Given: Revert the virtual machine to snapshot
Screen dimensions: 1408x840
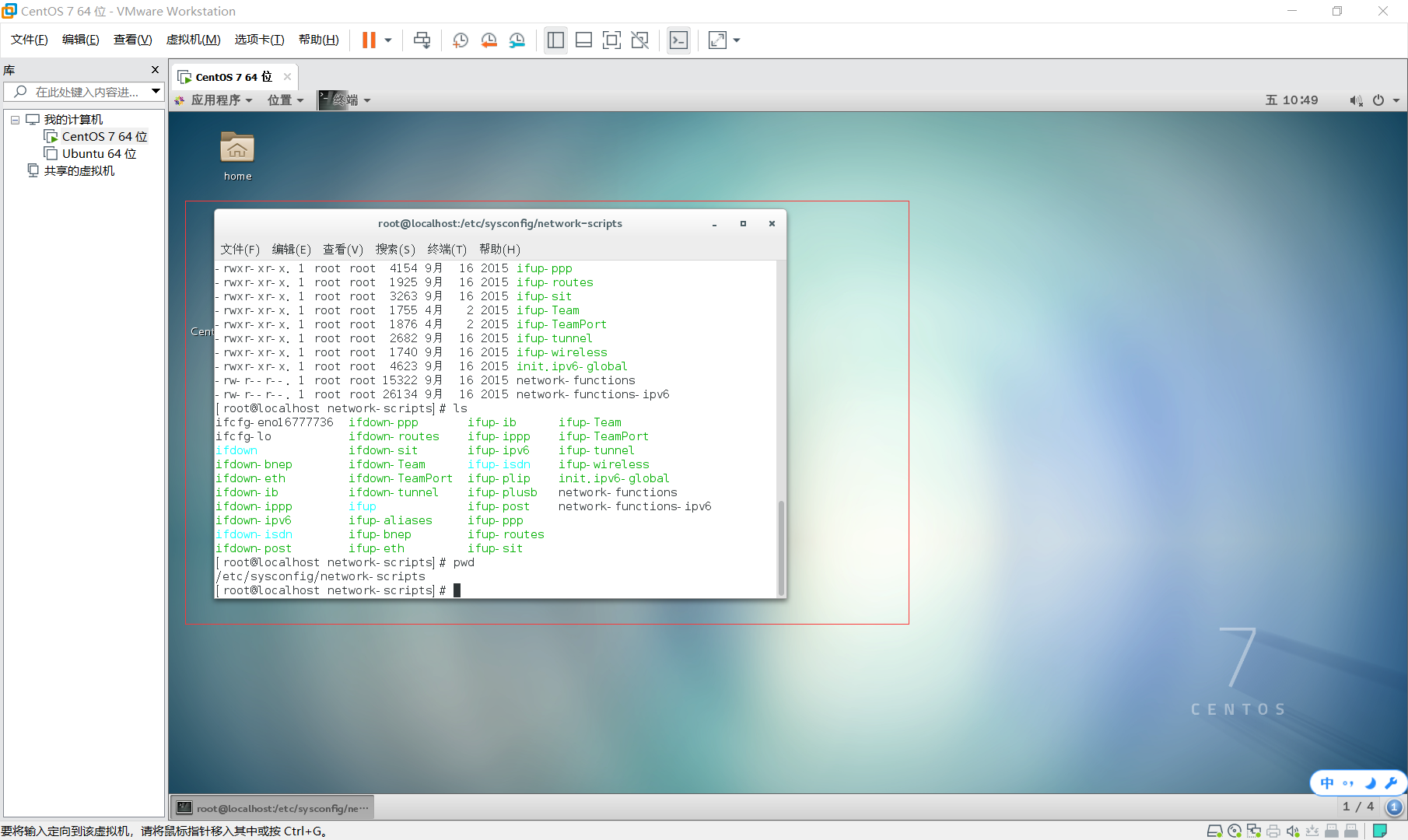Looking at the screenshot, I should 489,40.
